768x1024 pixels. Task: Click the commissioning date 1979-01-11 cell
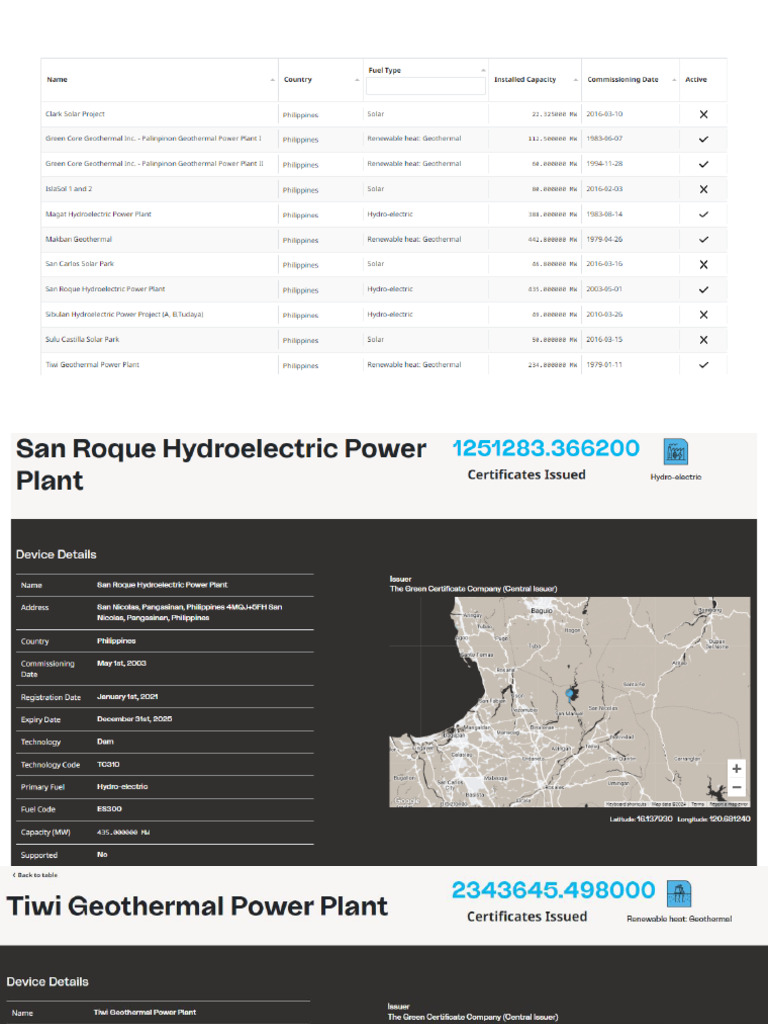point(604,364)
